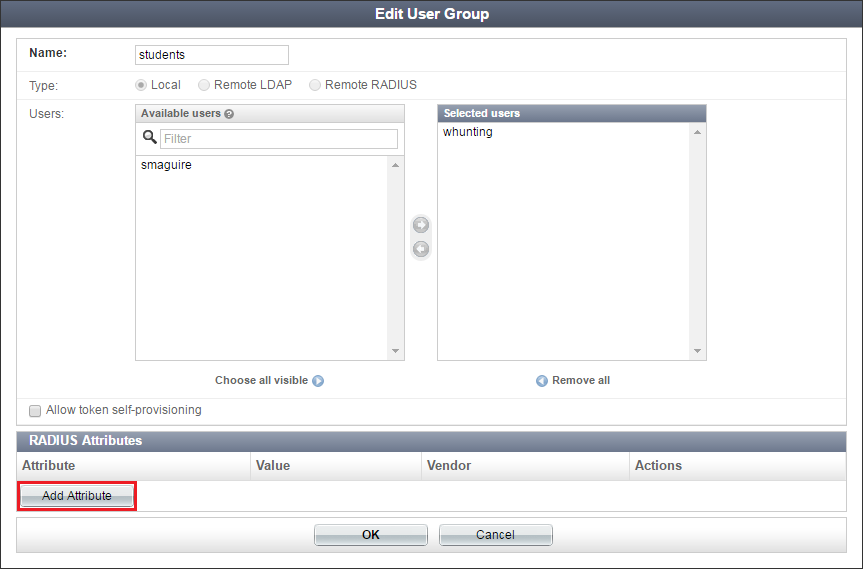Click Selected users list scroll-down arrow
Viewport: 863px width, 569px height.
click(697, 351)
